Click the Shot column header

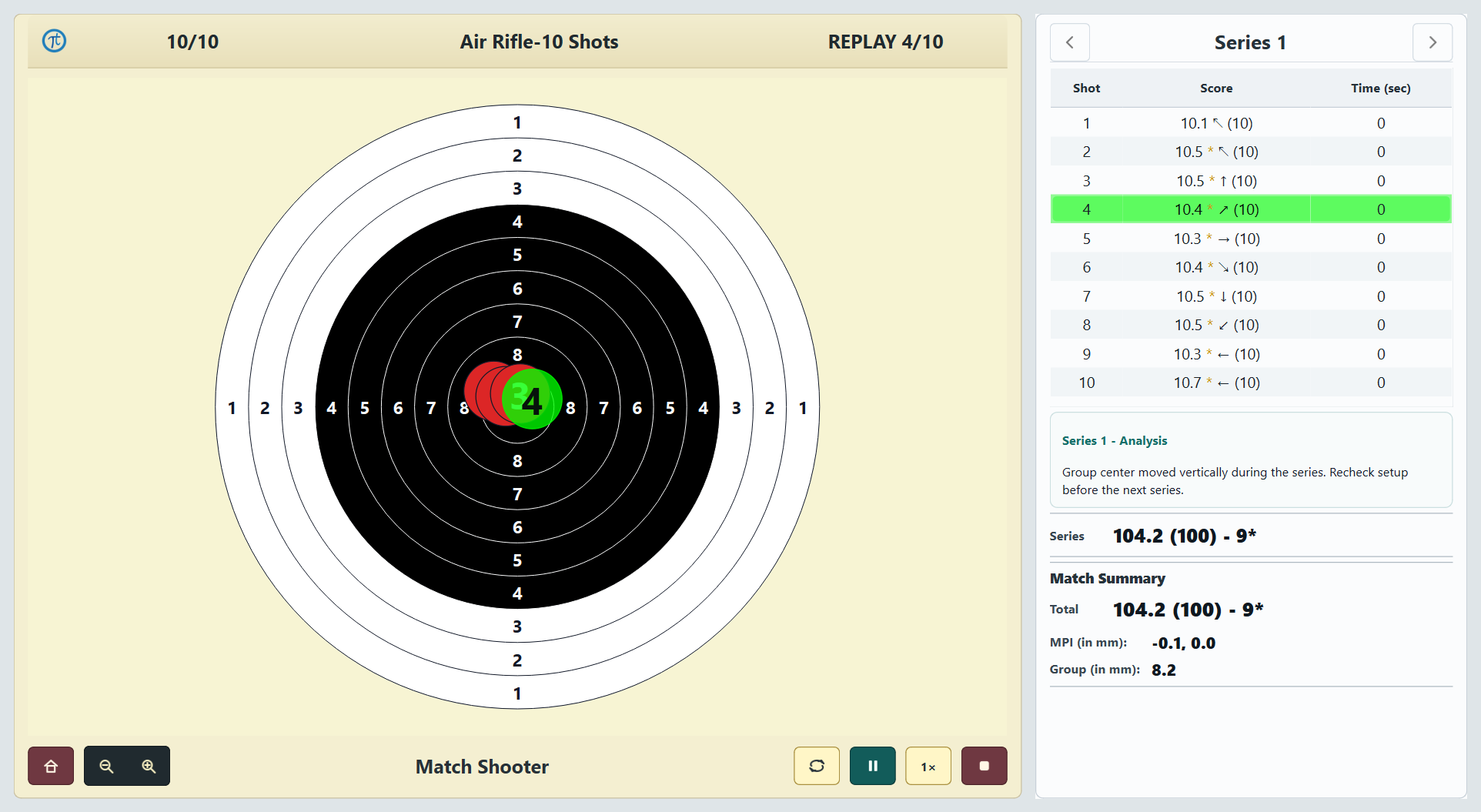(x=1086, y=89)
